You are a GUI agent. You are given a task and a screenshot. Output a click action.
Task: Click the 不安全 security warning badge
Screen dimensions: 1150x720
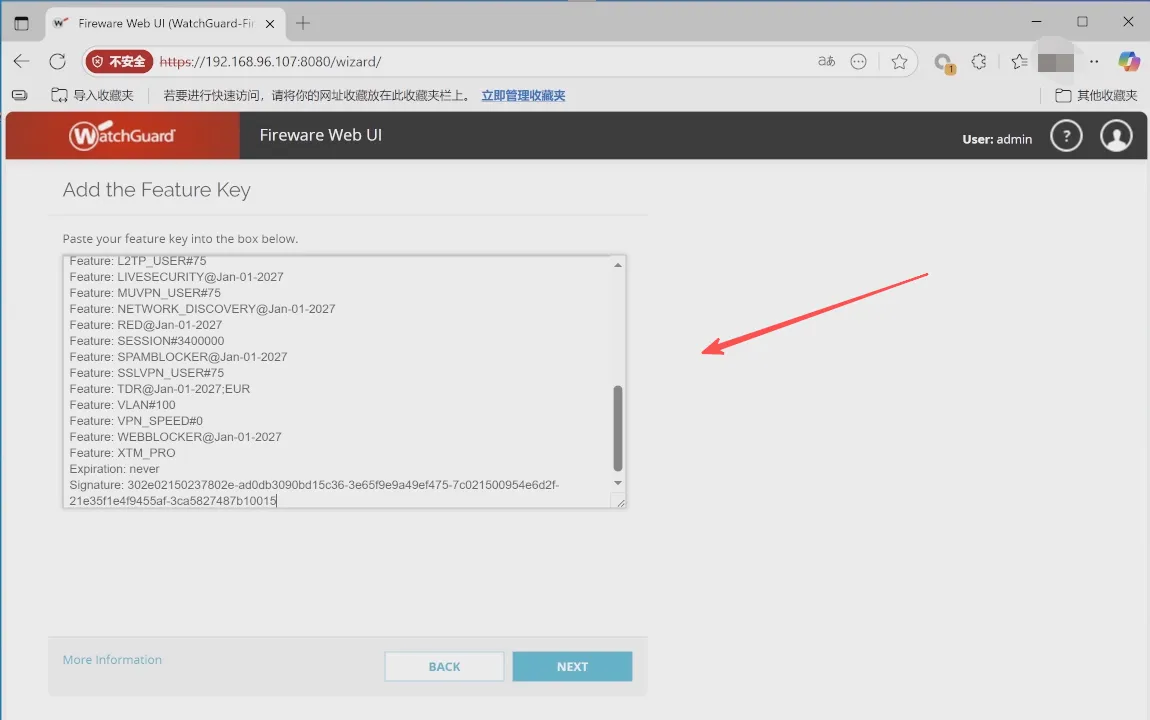(119, 62)
